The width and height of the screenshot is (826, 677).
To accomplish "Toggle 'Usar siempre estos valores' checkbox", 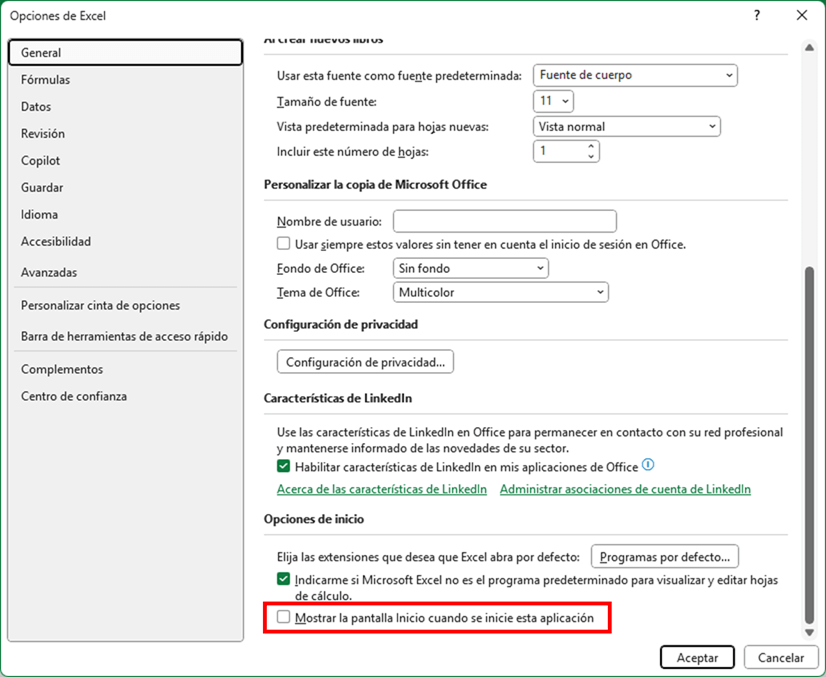I will 283,243.
